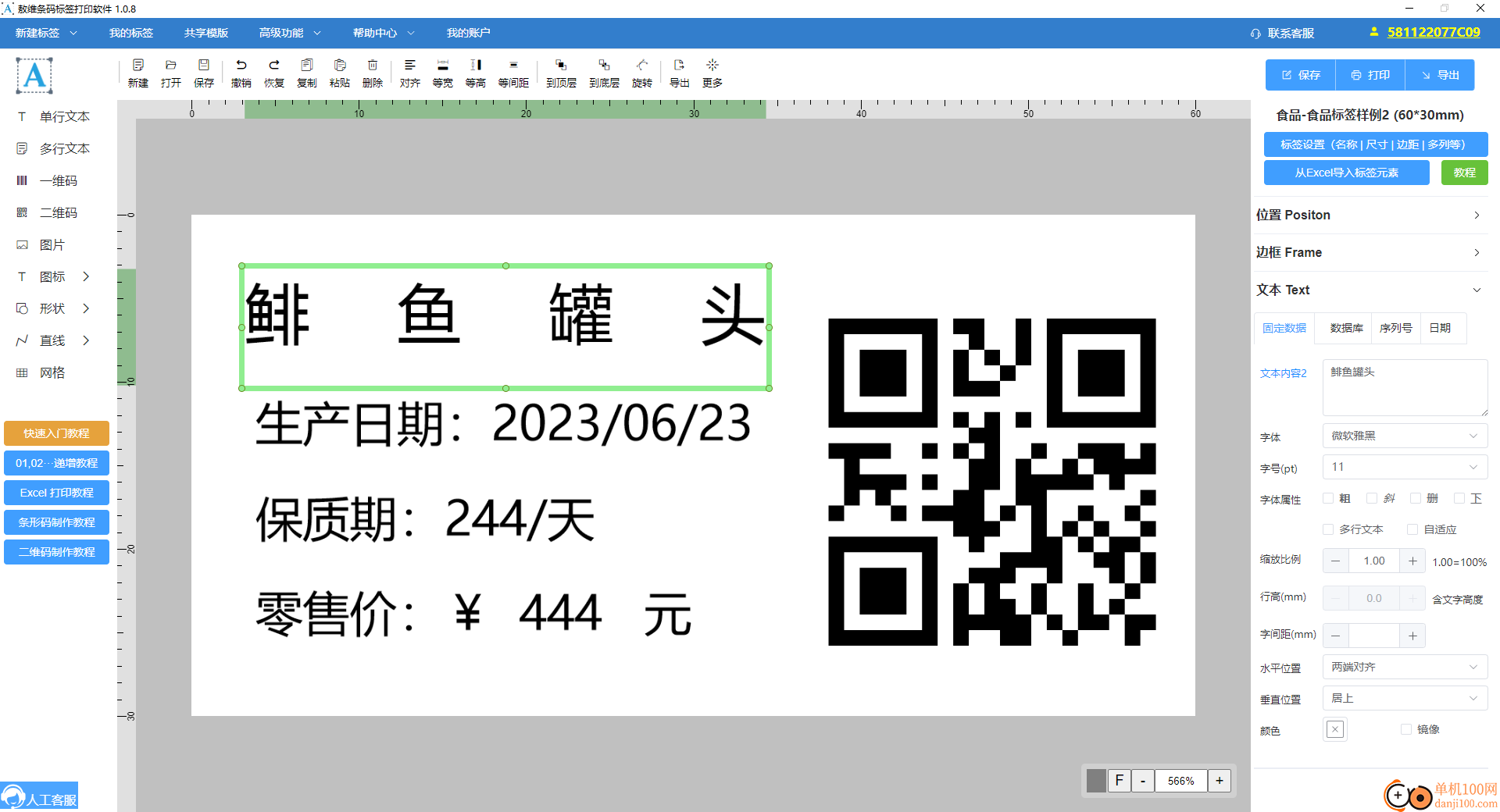Viewport: 1500px width, 812px height.
Task: Send element to bottom with 到底层
Action: pos(604,73)
